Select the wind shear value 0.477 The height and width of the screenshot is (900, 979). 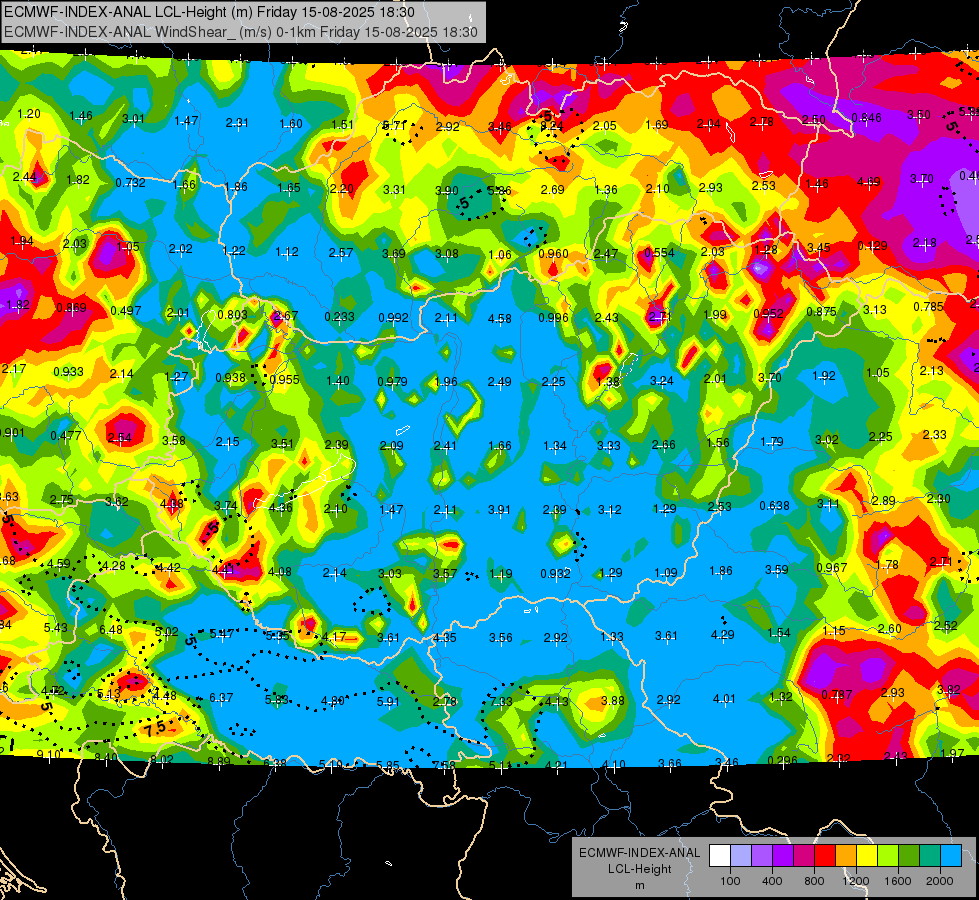(x=66, y=435)
